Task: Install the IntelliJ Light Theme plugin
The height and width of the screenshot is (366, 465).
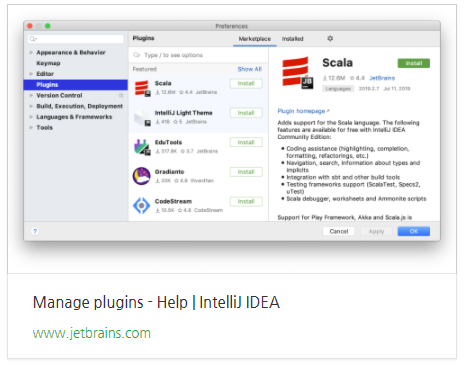Action: [x=246, y=113]
